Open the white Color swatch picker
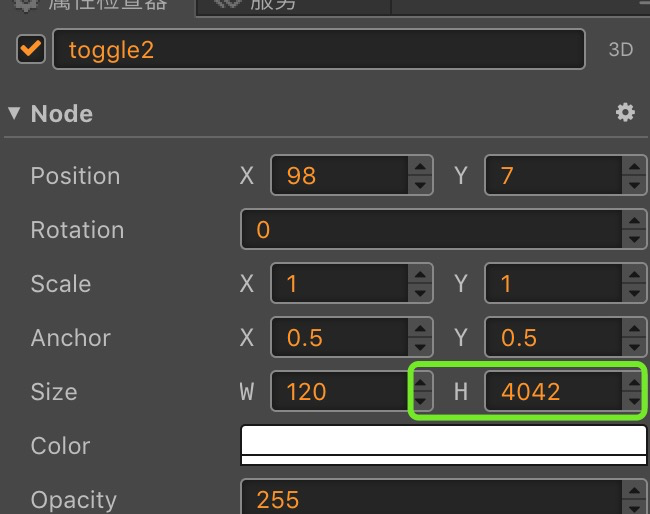Viewport: 650px width, 514px height. pos(444,445)
